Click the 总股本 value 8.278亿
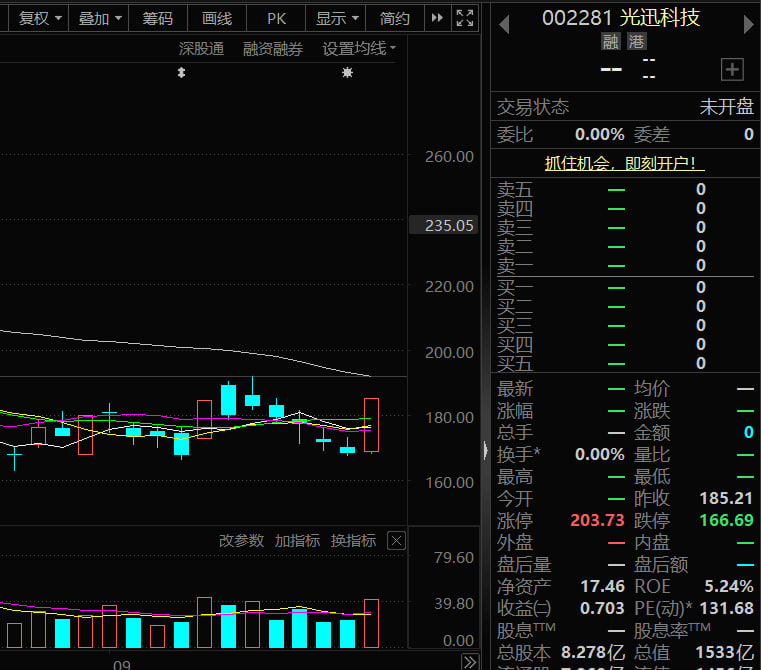 (593, 652)
